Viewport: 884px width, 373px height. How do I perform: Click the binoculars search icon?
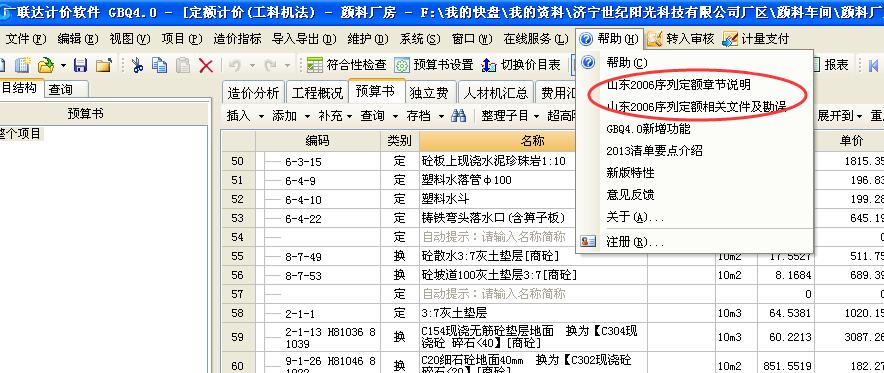tap(458, 116)
